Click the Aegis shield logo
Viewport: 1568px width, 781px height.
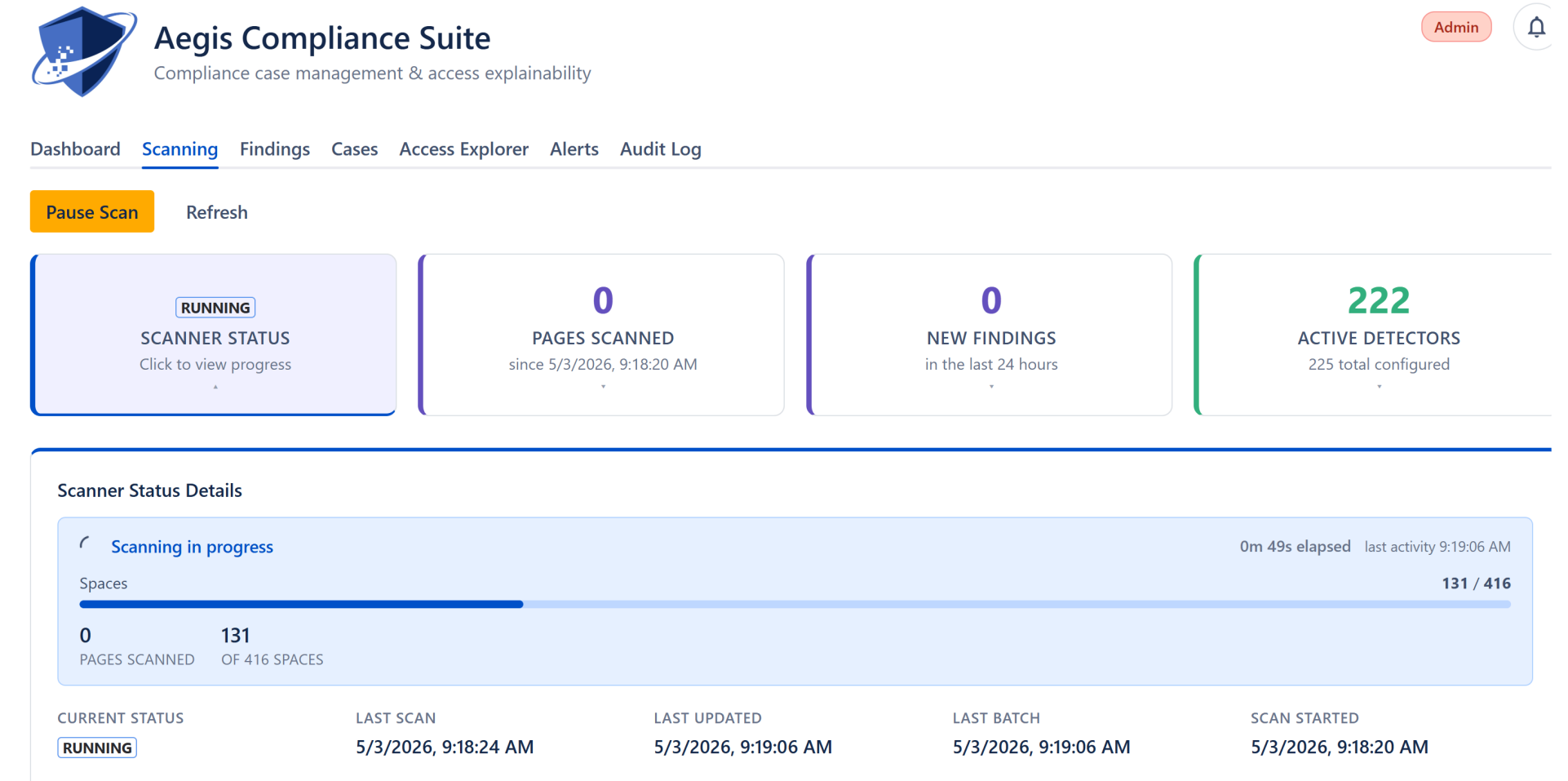(x=84, y=51)
